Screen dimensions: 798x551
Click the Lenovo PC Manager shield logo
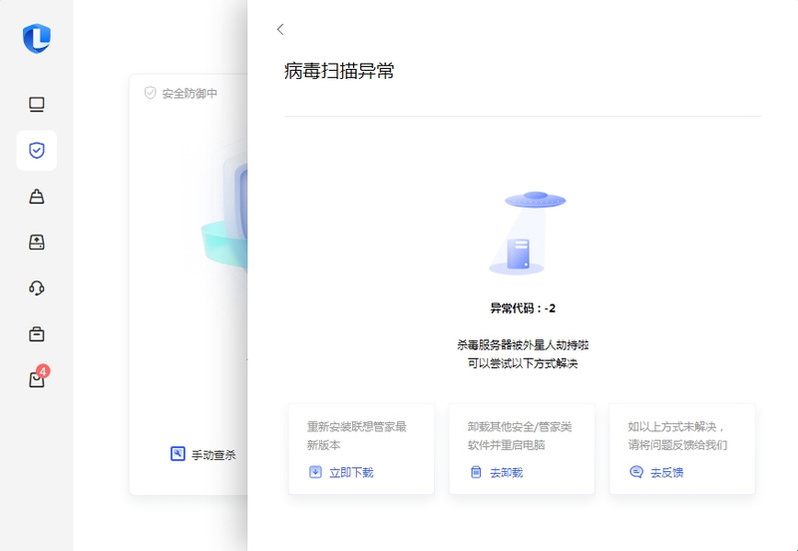click(37, 38)
